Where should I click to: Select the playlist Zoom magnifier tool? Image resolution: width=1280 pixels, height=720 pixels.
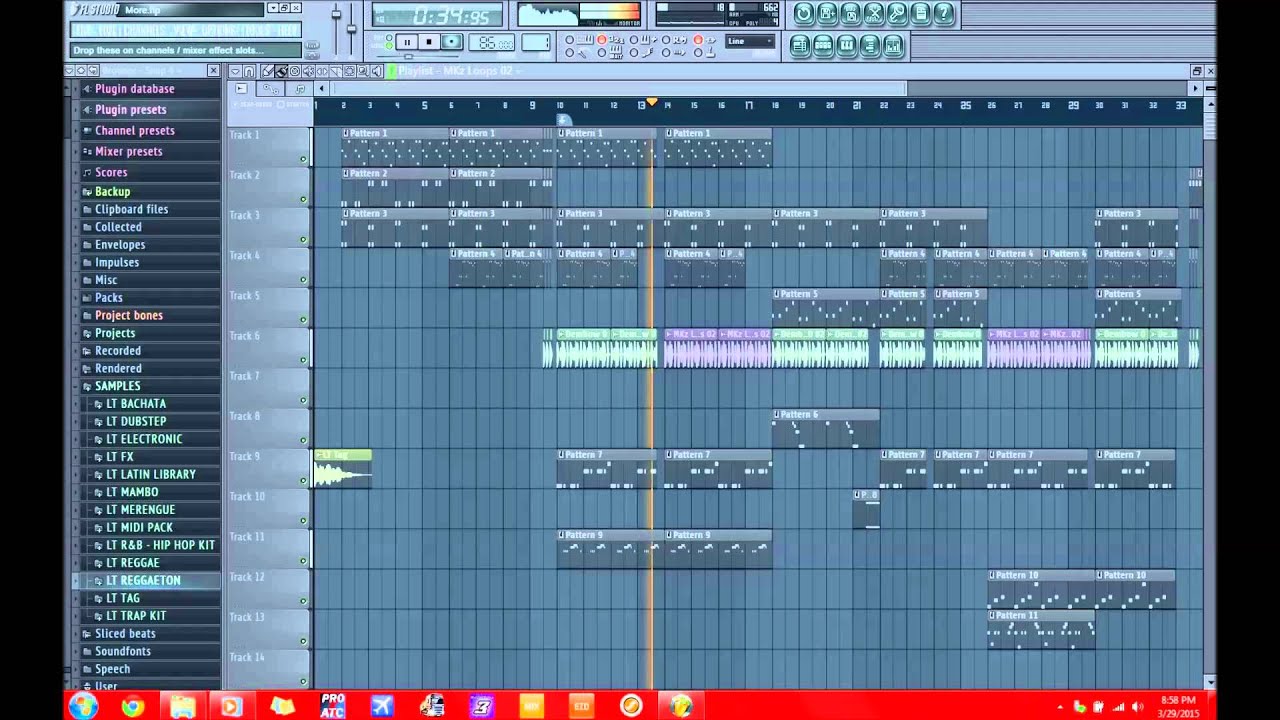point(363,71)
